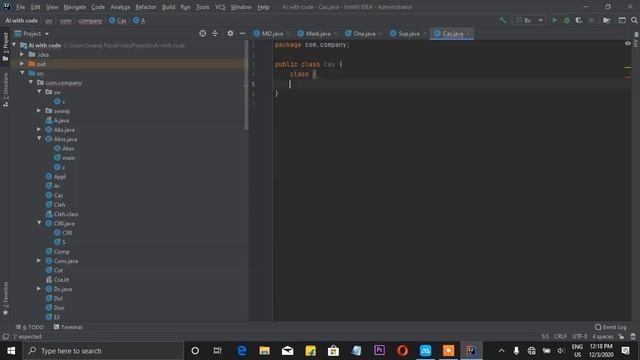This screenshot has height=360, width=640.
Task: Collapse the src folder
Action: (x=22, y=73)
